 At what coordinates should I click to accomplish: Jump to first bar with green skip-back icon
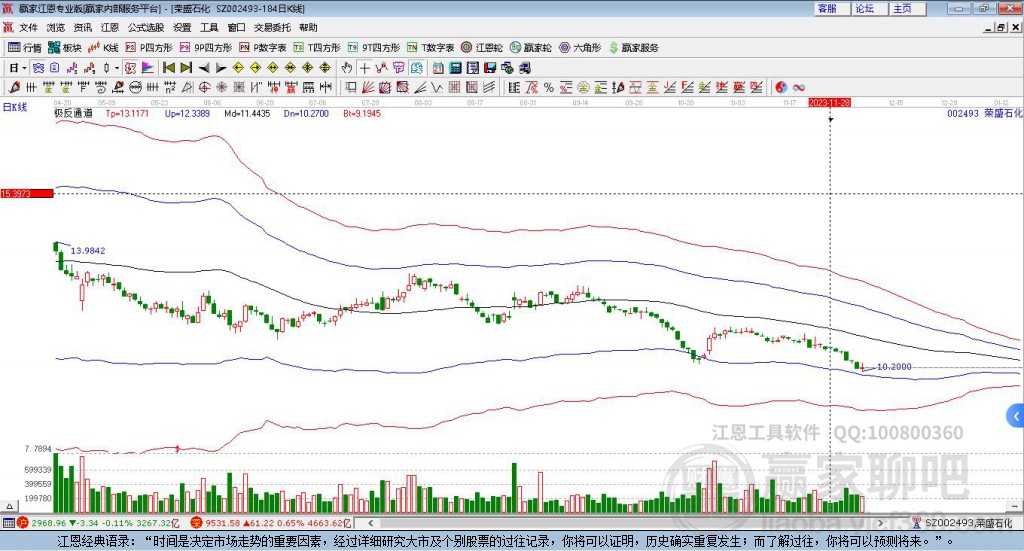click(168, 68)
